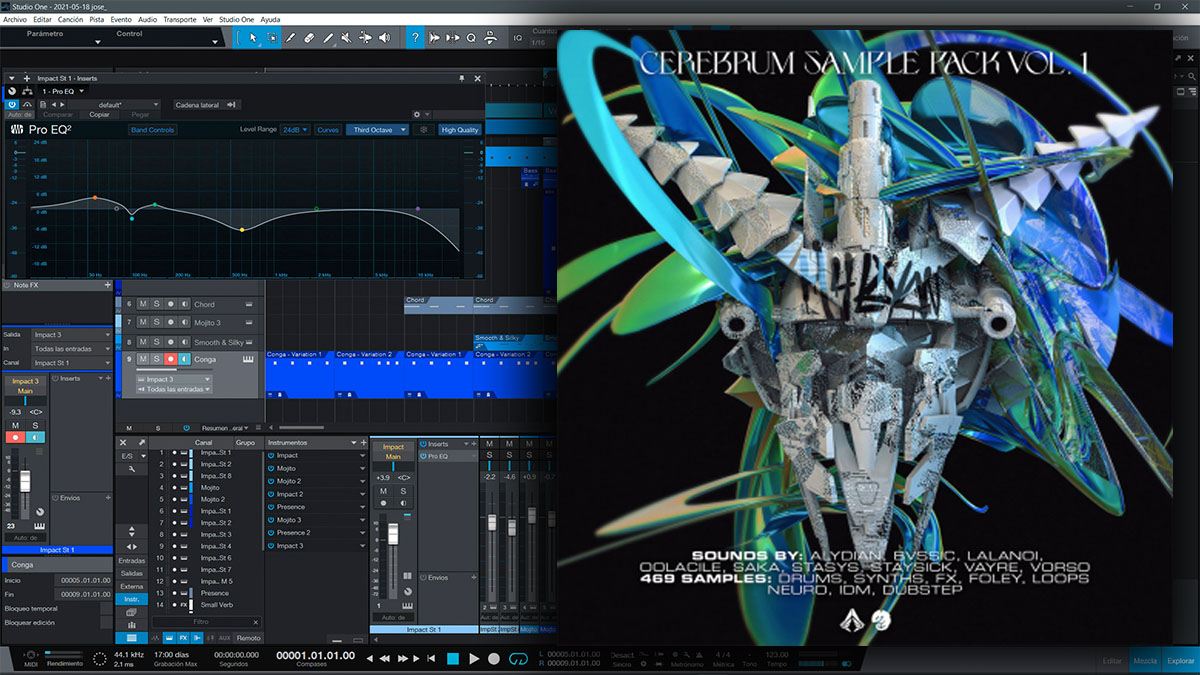Open the Level Range 24dB dropdown

point(294,130)
